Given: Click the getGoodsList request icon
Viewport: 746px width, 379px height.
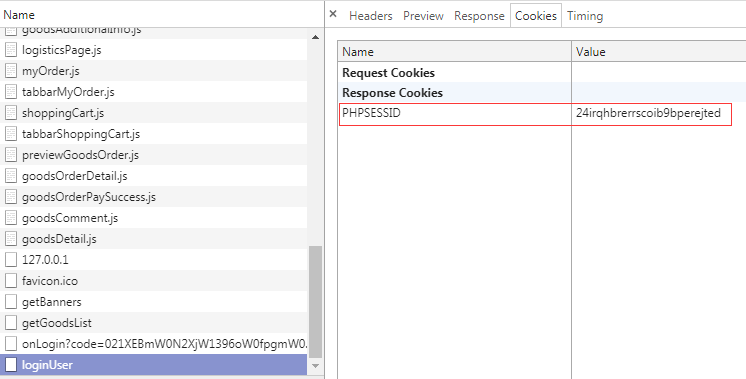Looking at the screenshot, I should point(10,323).
